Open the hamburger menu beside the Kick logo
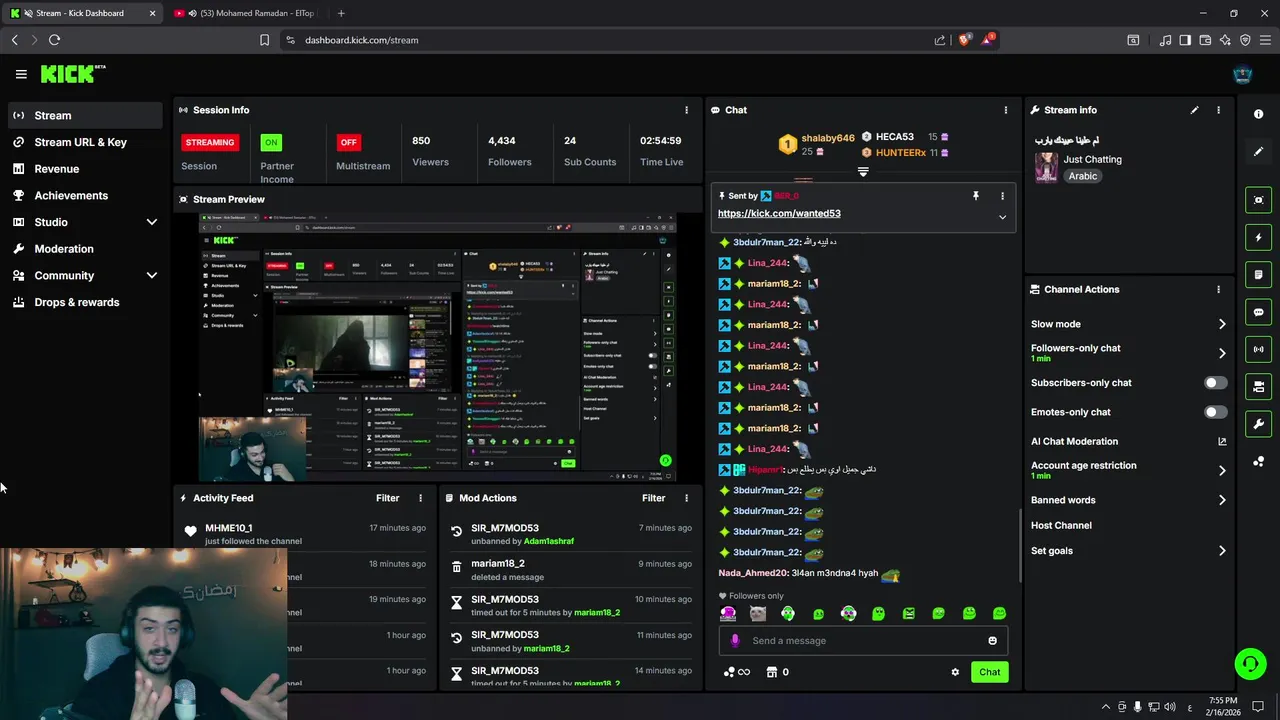Image resolution: width=1280 pixels, height=720 pixels. tap(21, 74)
